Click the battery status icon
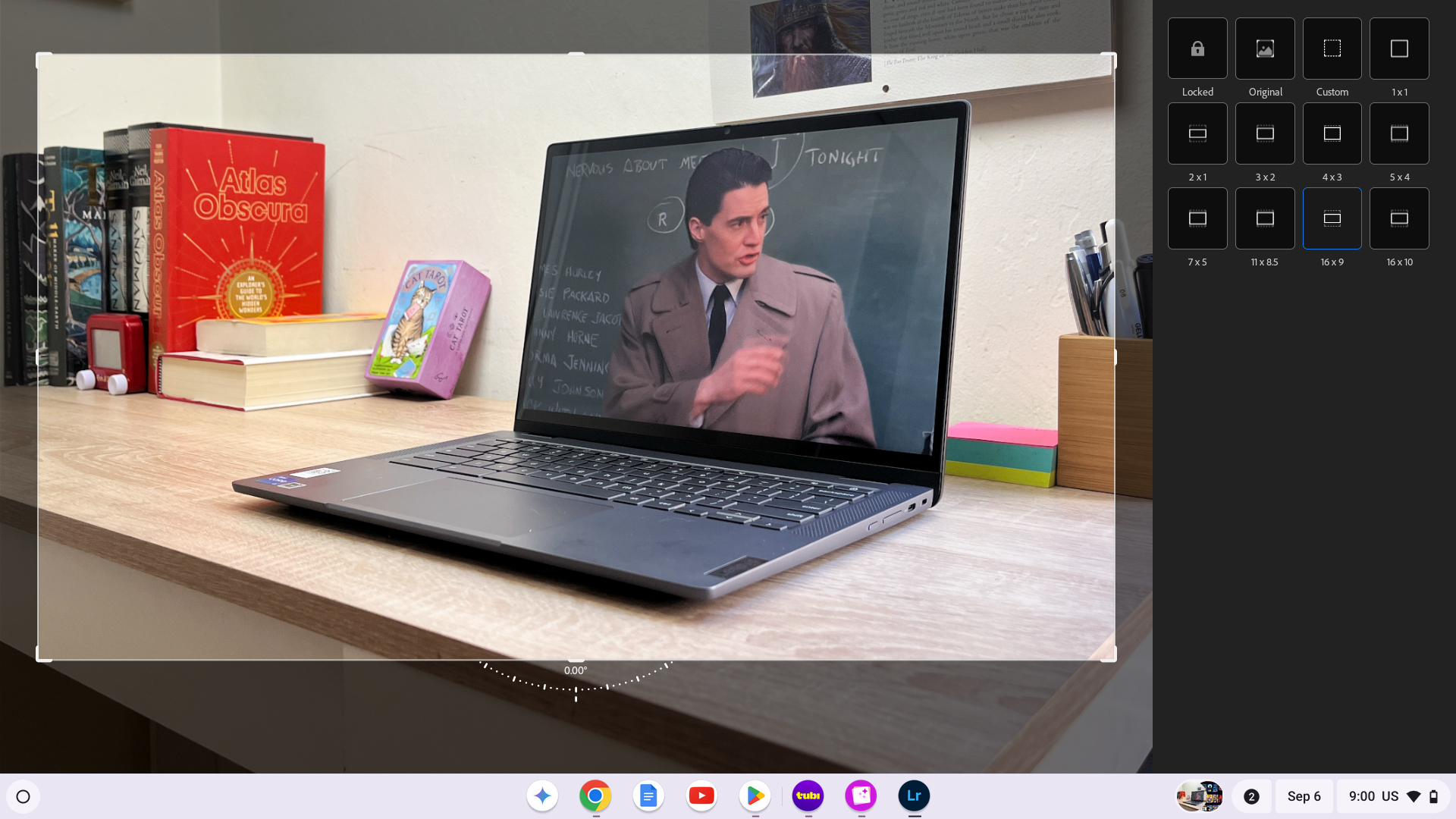The width and height of the screenshot is (1456, 819). [x=1433, y=796]
